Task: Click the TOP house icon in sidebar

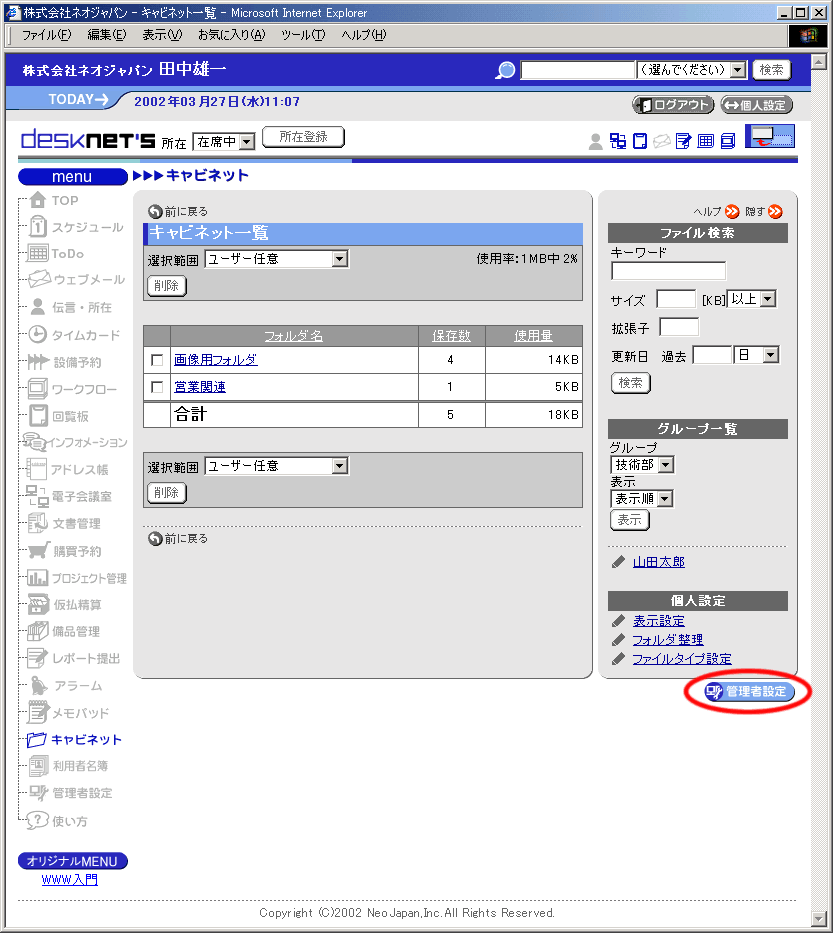Action: click(x=38, y=200)
